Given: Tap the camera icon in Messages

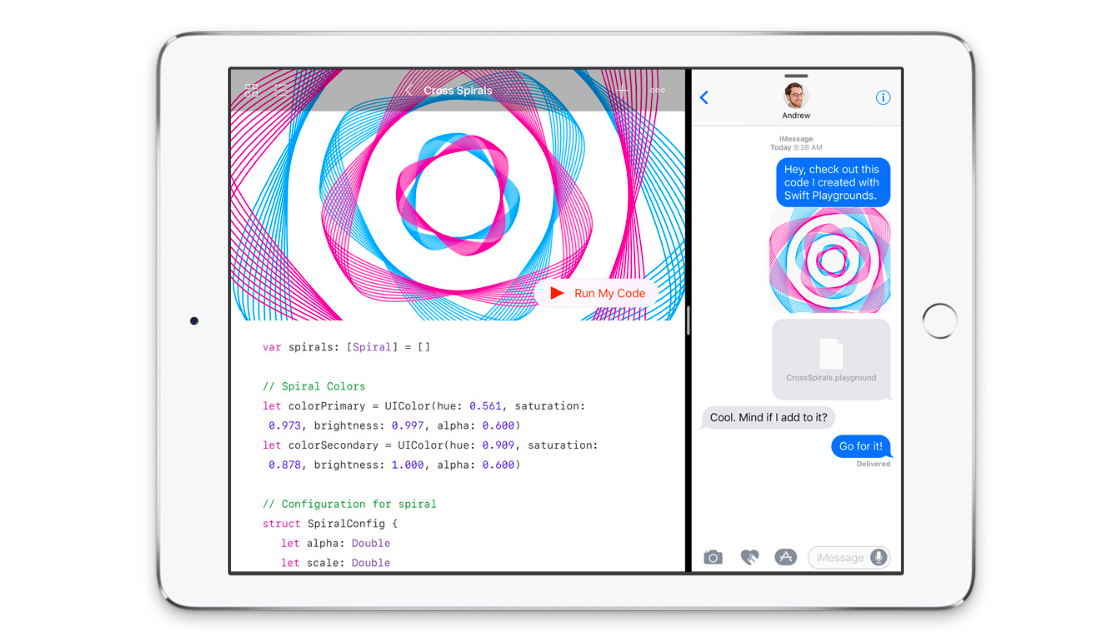Looking at the screenshot, I should pos(713,557).
